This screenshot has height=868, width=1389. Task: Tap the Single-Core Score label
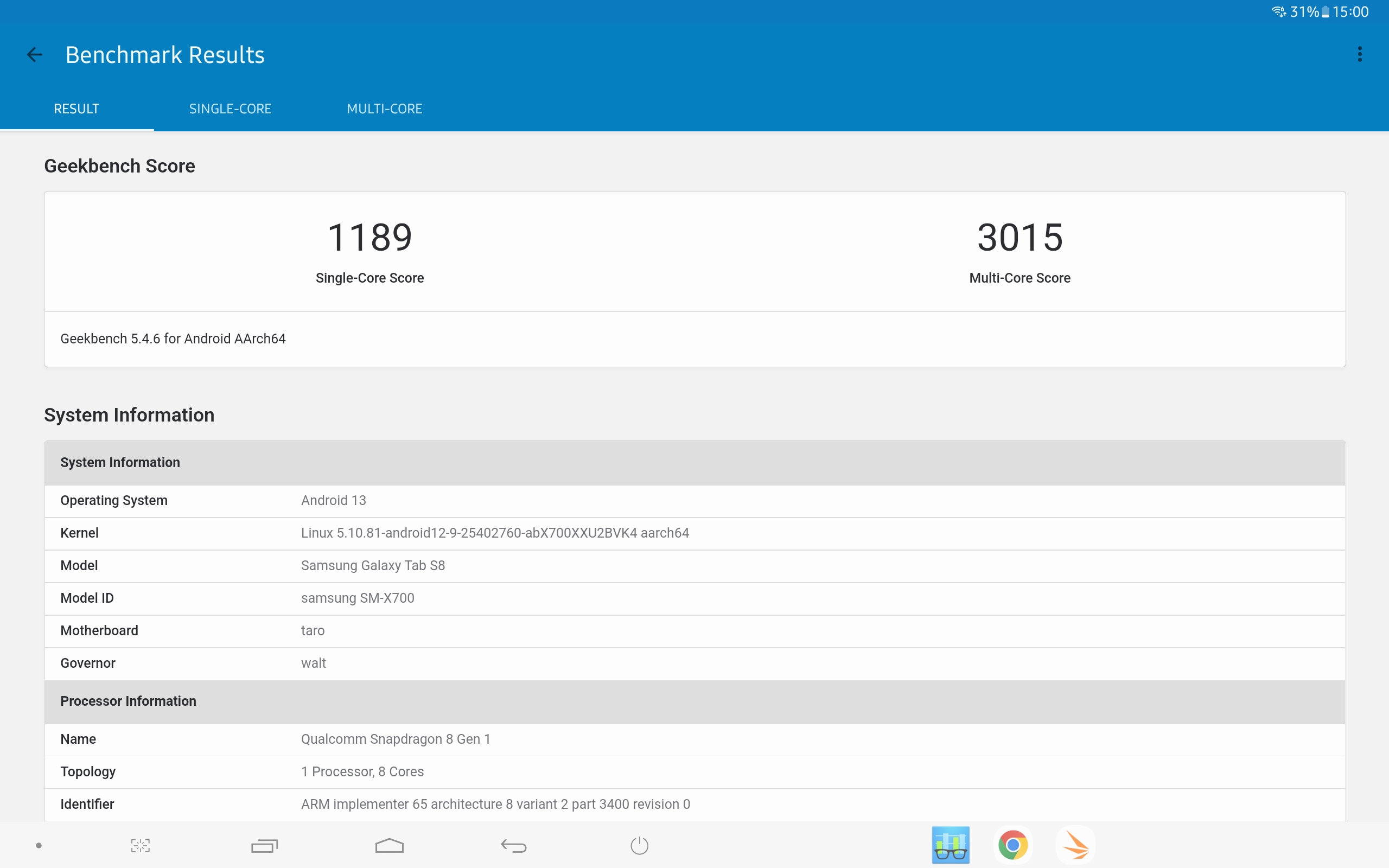(x=369, y=278)
